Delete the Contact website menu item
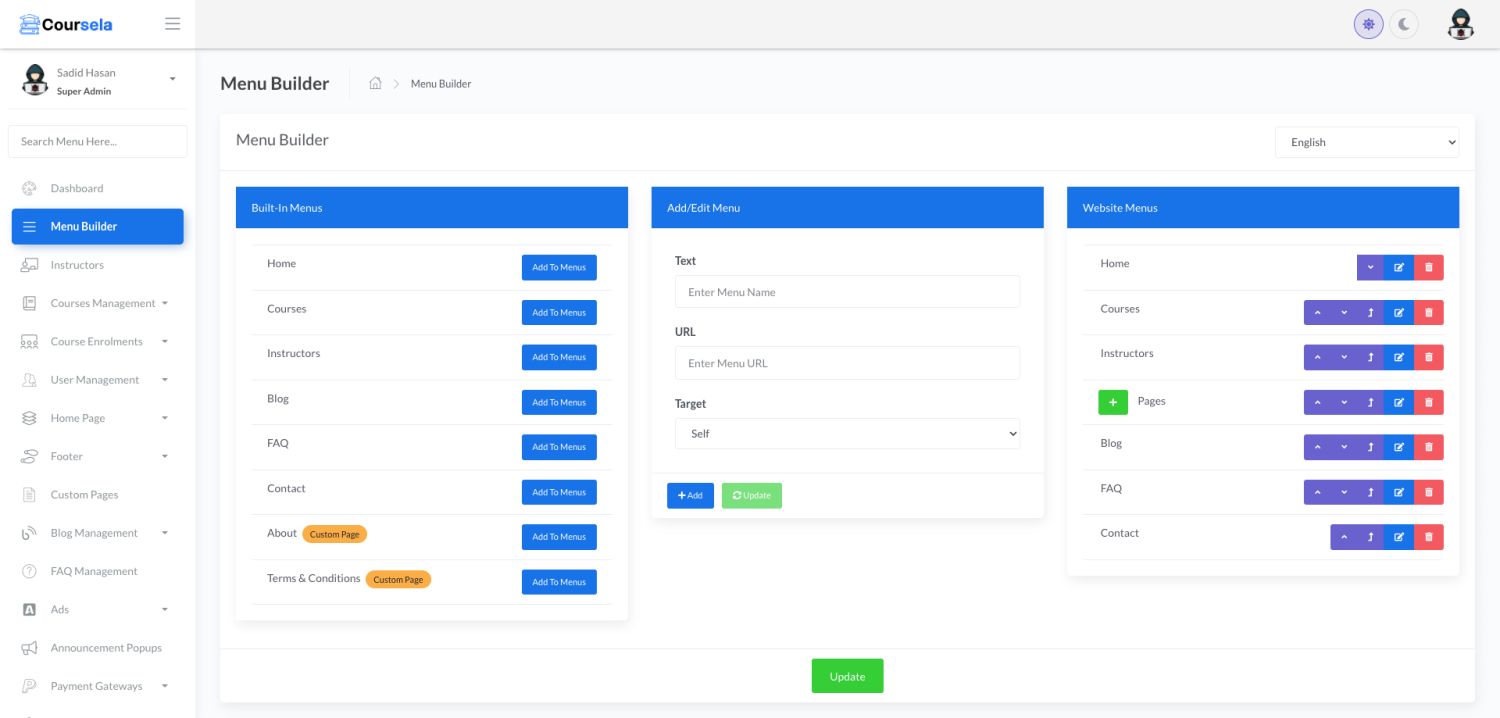 [1428, 537]
